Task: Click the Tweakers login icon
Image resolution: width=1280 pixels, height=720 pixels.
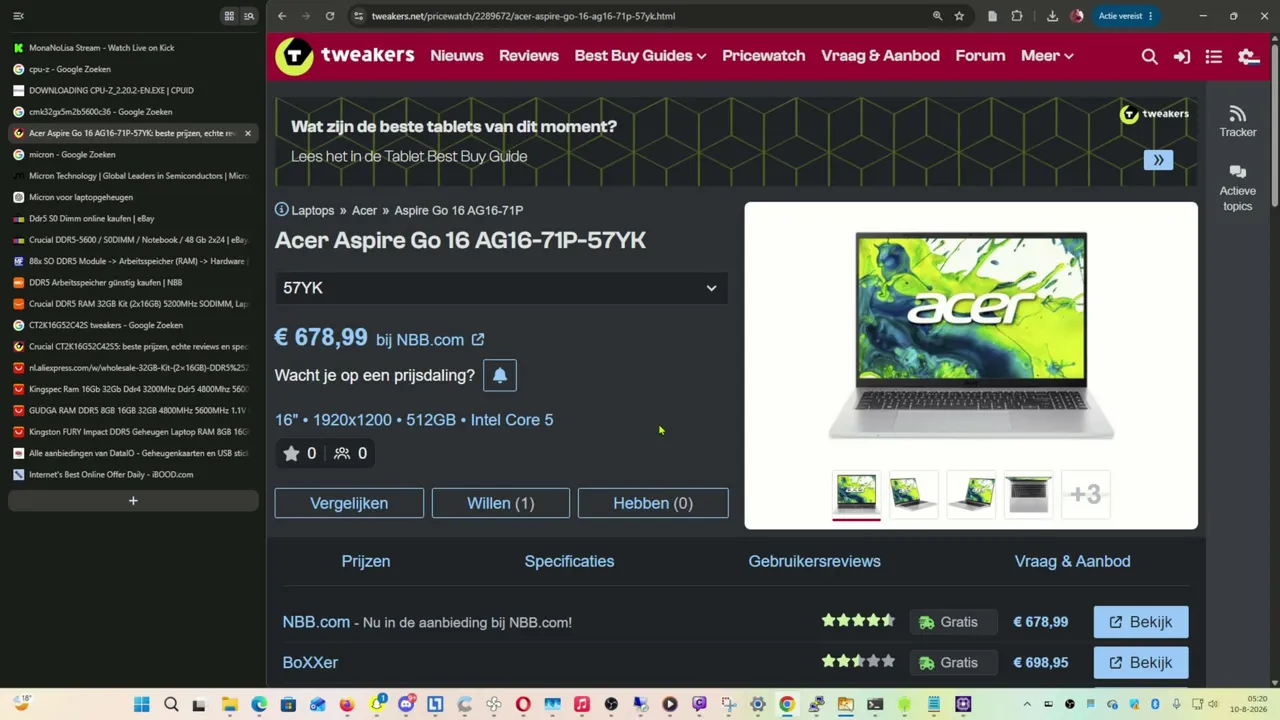Action: (x=1182, y=57)
